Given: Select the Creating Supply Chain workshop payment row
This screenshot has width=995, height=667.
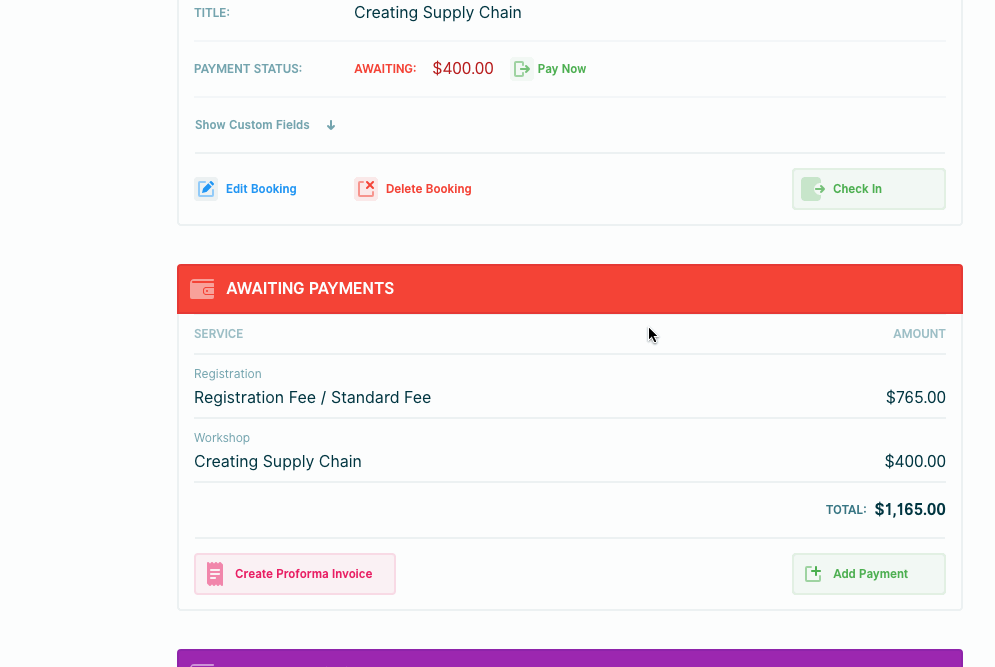Looking at the screenshot, I should pyautogui.click(x=278, y=461).
